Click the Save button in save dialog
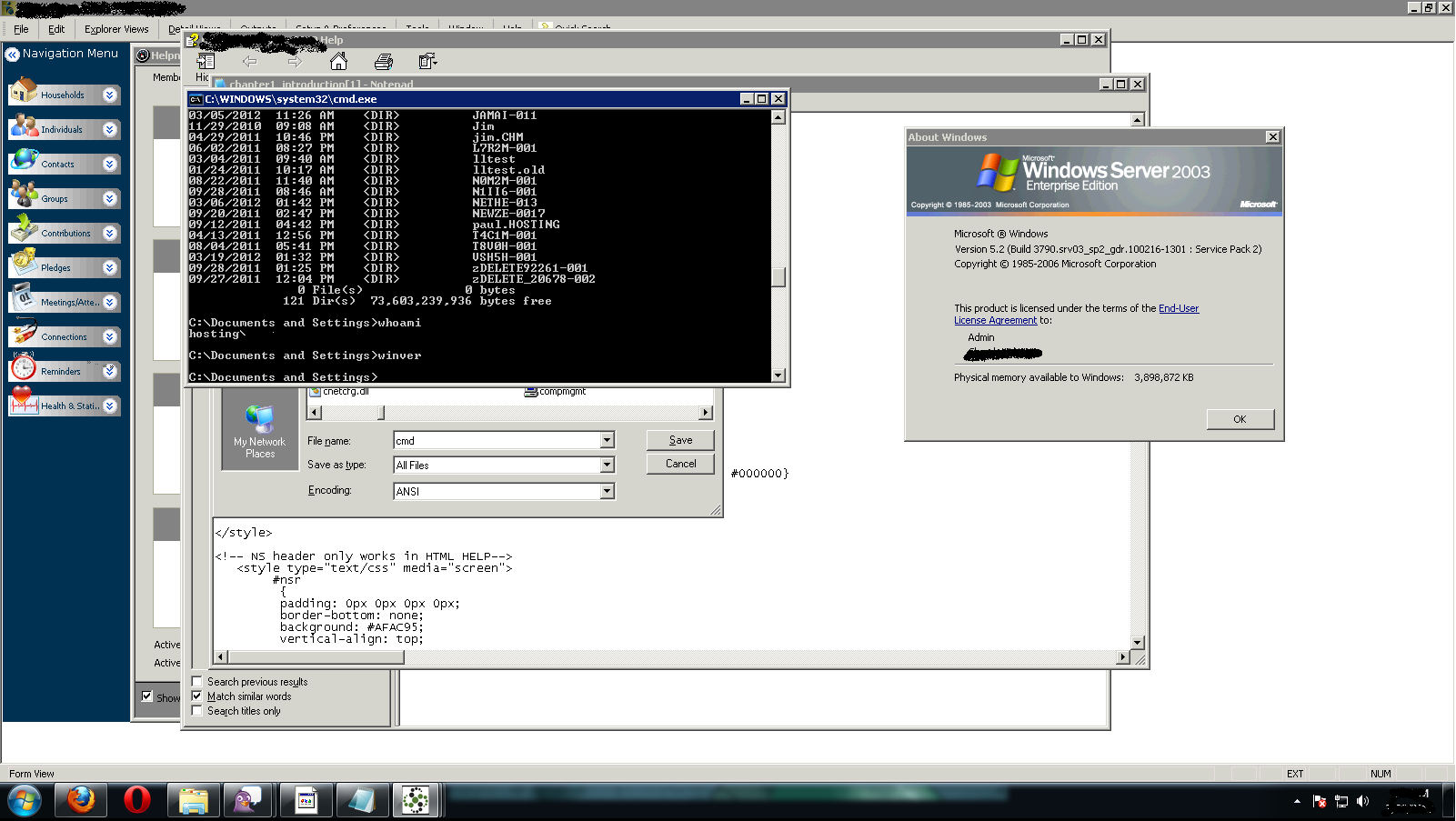Screen dimensions: 1456x821 pyautogui.click(x=680, y=440)
